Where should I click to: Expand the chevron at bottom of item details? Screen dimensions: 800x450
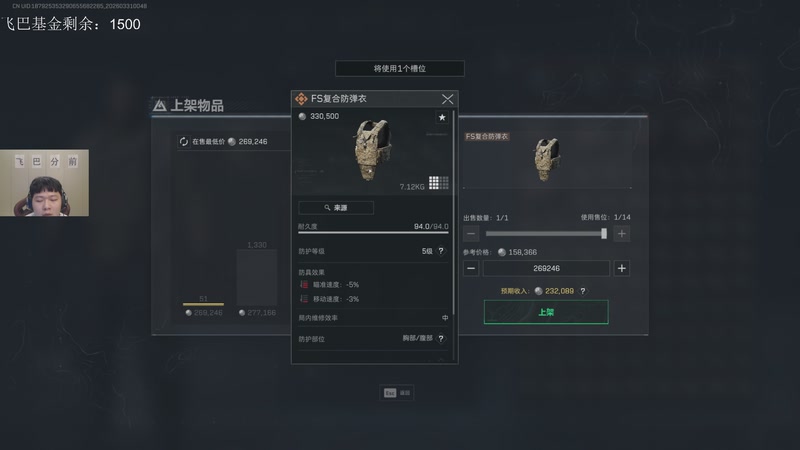[x=441, y=359]
